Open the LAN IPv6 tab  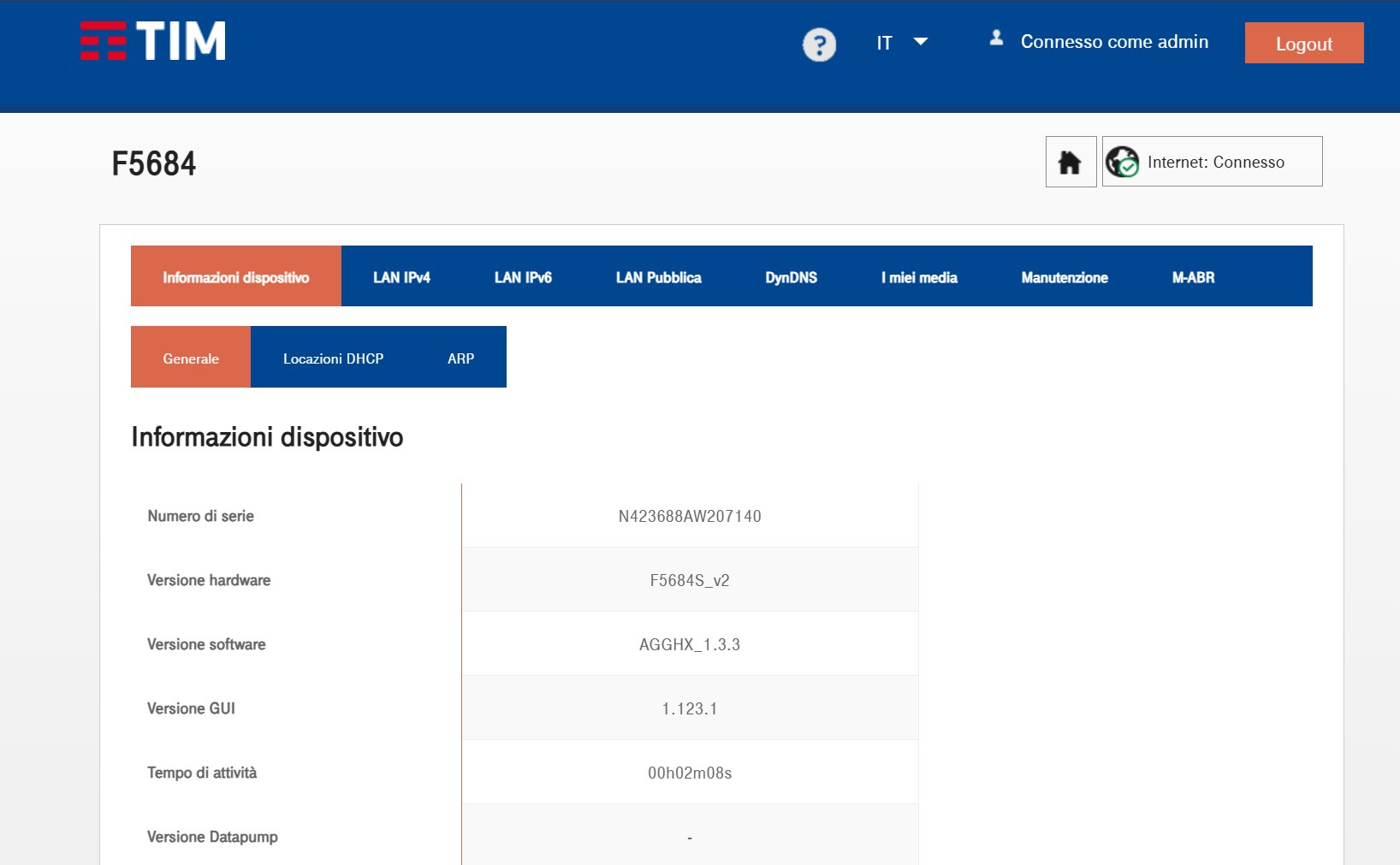(523, 277)
